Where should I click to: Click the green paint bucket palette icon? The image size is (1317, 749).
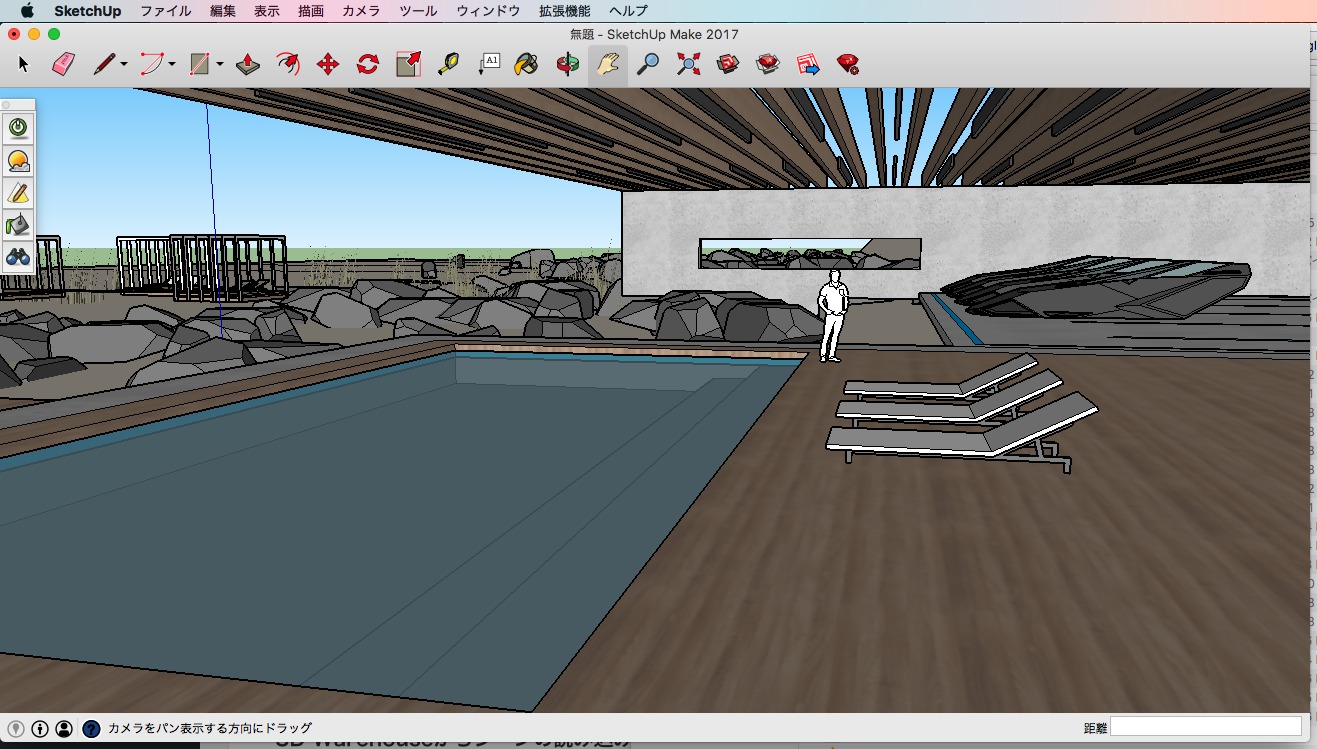tap(18, 224)
